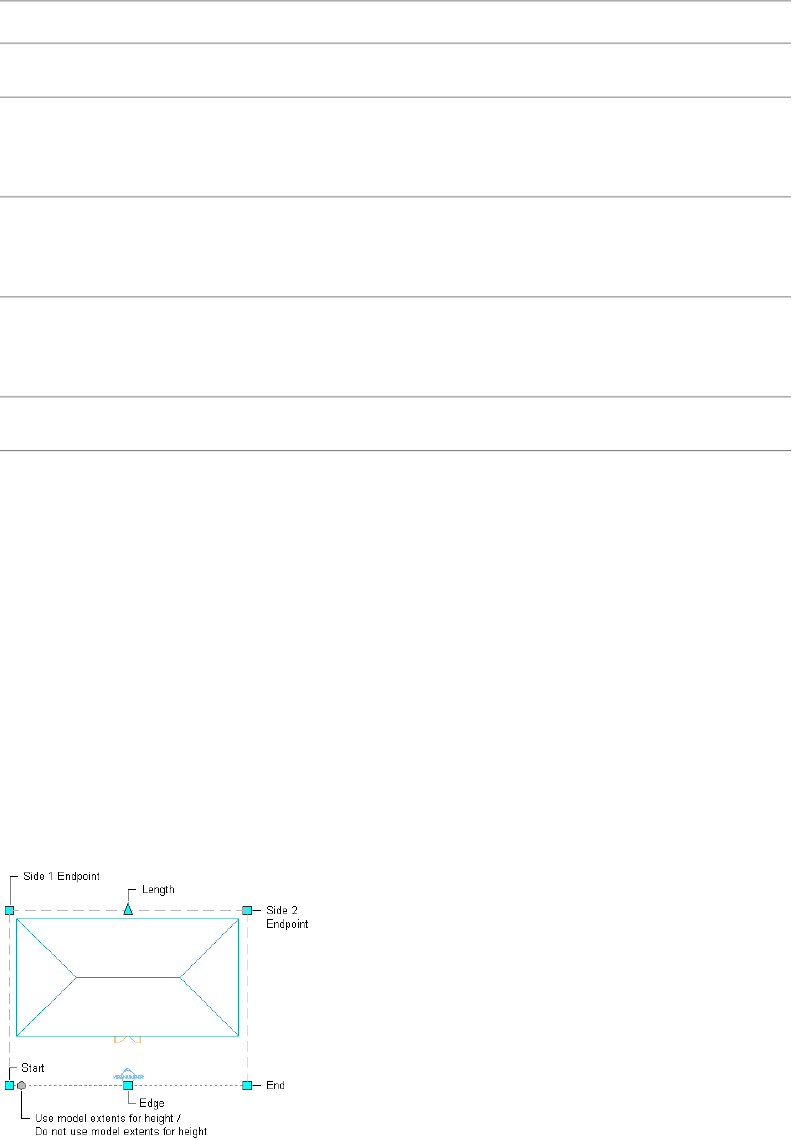Click the Edge grip square
The image size is (792, 1140).
[x=128, y=1084]
